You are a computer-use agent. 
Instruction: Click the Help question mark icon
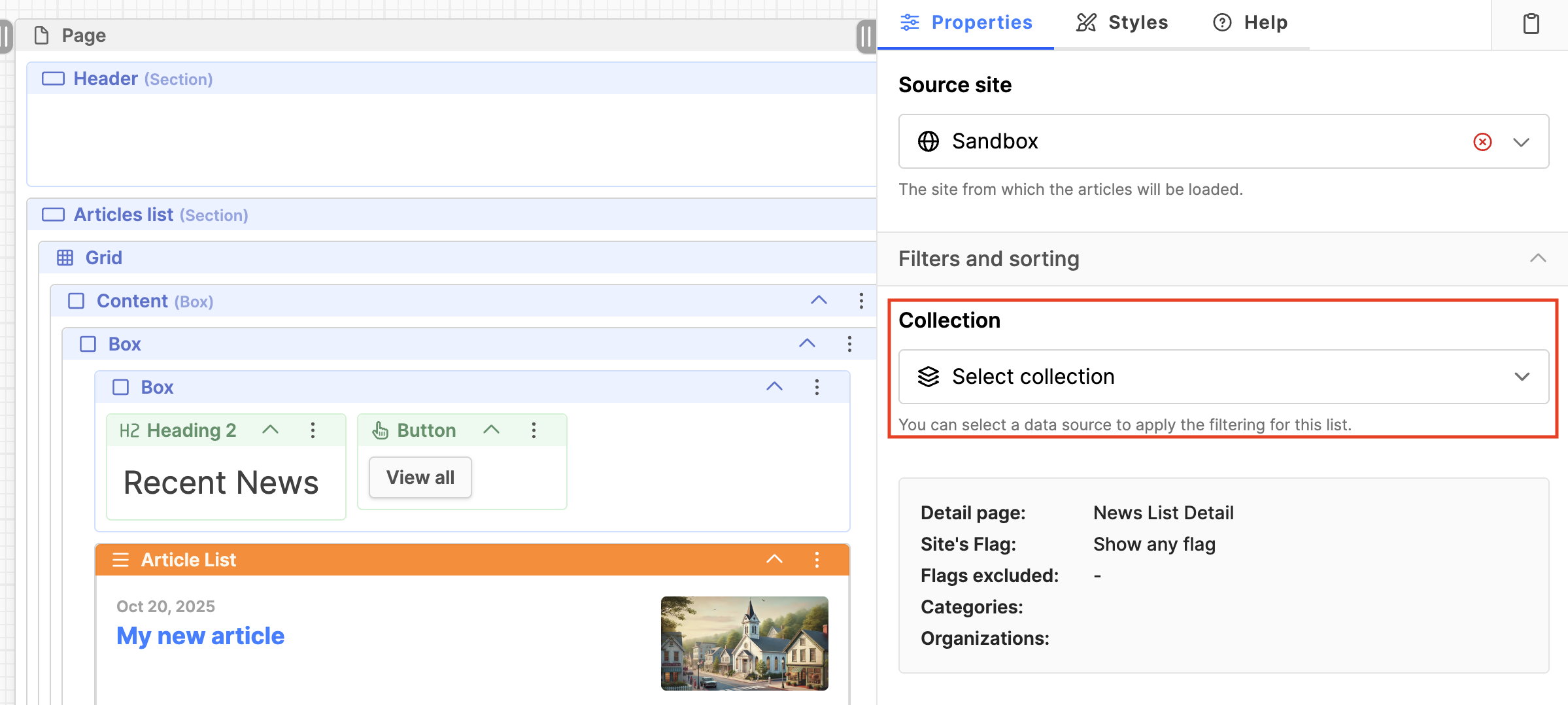point(1222,22)
